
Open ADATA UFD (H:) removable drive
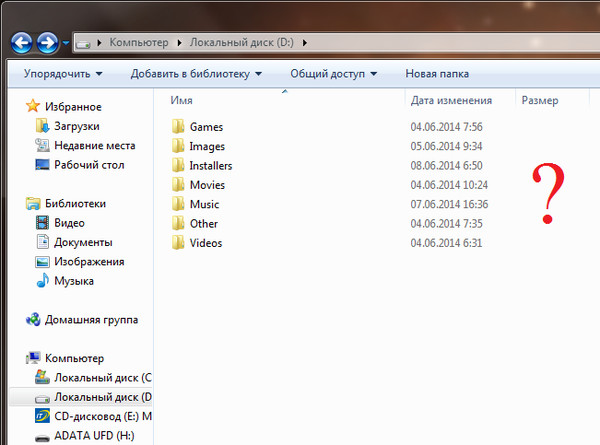94,436
